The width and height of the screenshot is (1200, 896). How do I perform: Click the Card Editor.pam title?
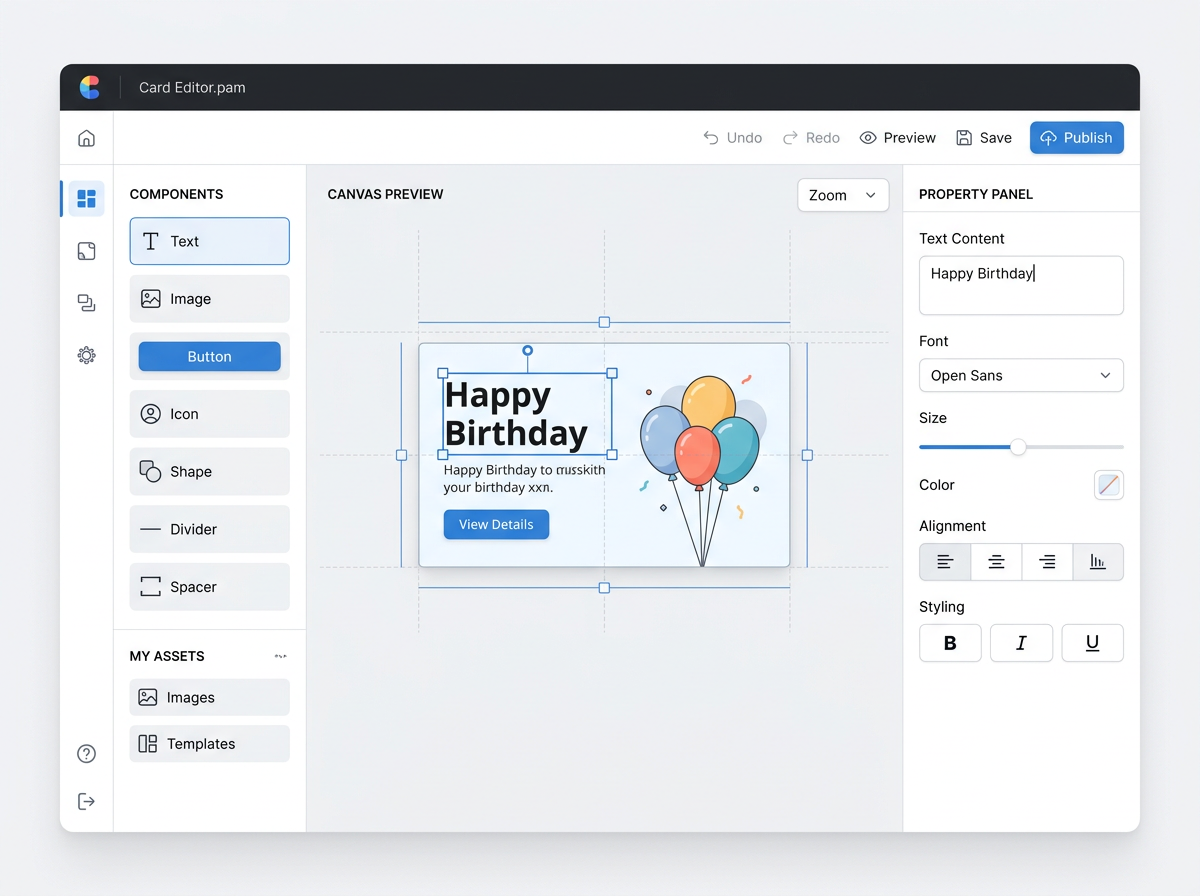click(x=192, y=87)
